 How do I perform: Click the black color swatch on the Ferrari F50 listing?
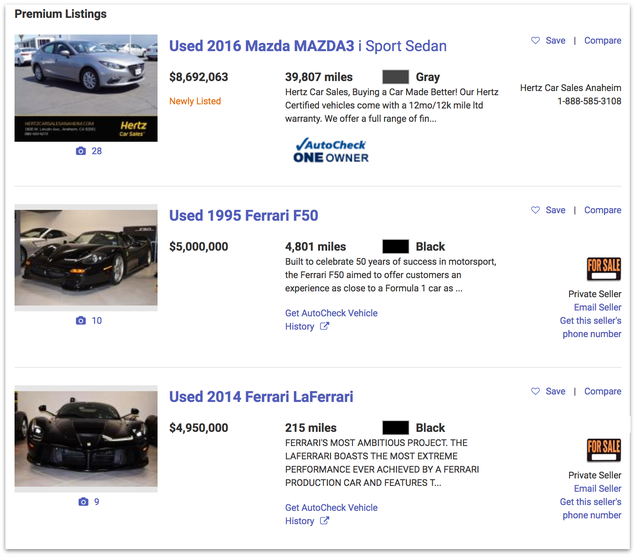395,247
